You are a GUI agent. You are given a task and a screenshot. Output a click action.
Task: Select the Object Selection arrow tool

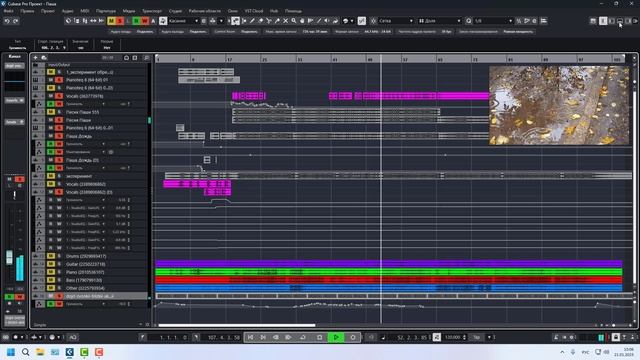[x=236, y=21]
